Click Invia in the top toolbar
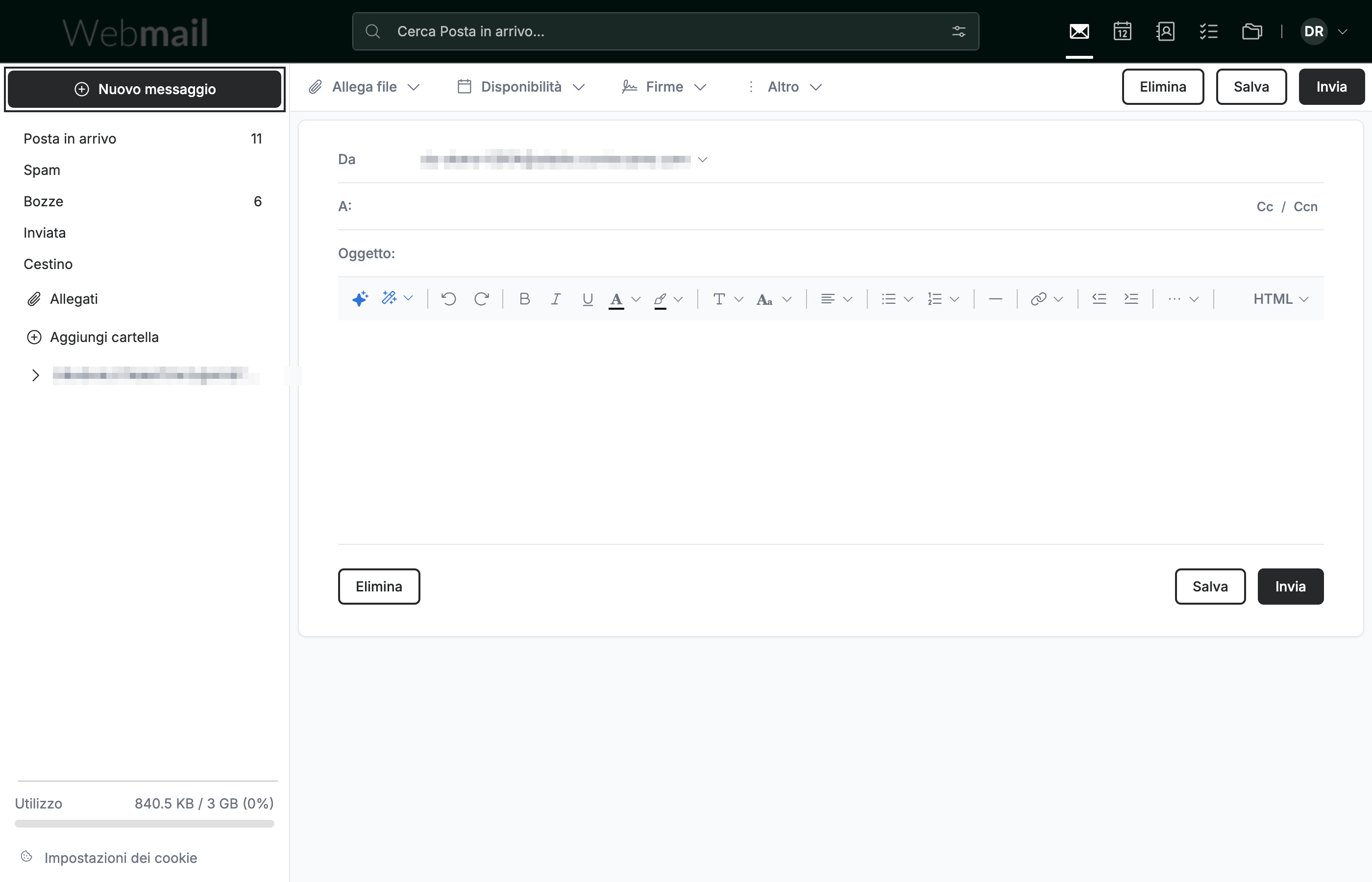The image size is (1372, 882). coord(1331,87)
